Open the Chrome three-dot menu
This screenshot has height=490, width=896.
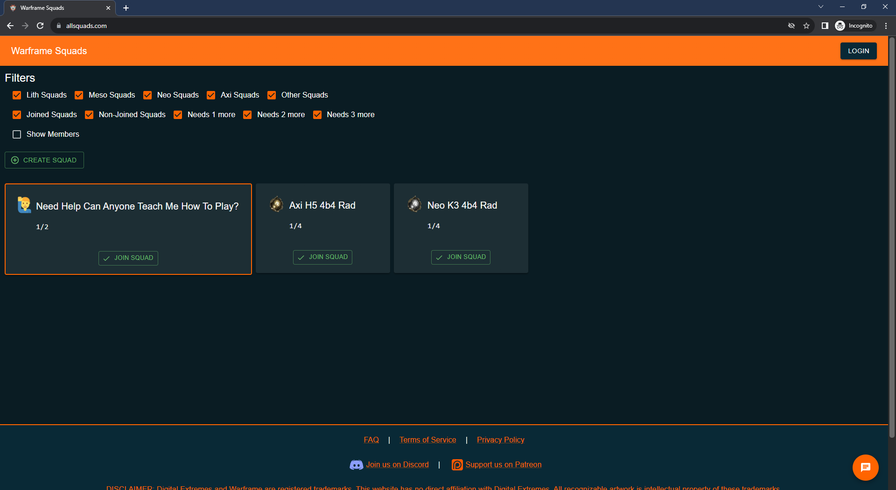[x=886, y=26]
